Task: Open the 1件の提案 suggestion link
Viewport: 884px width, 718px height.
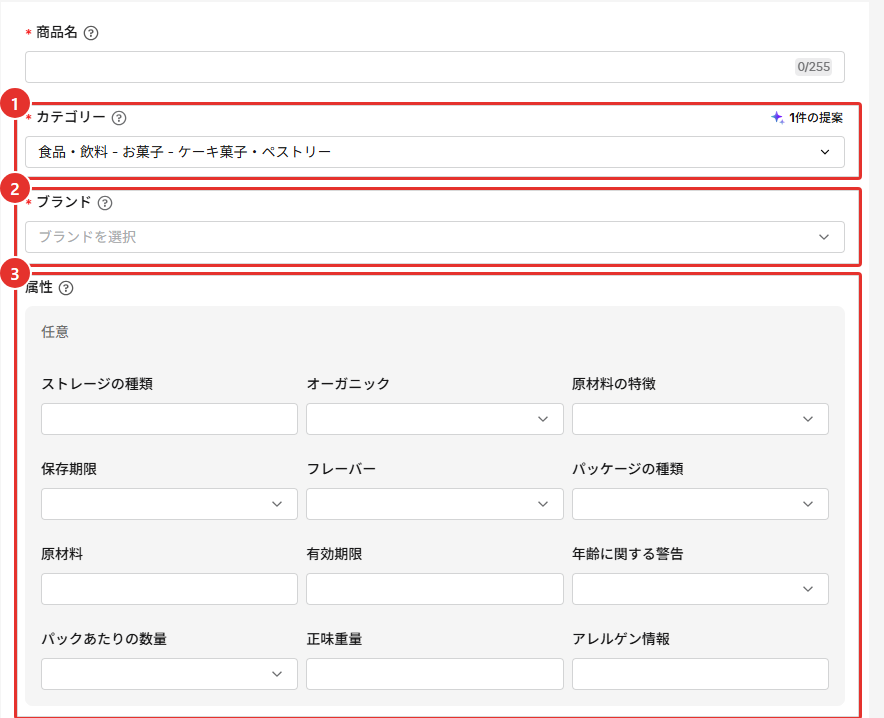Action: click(x=816, y=118)
